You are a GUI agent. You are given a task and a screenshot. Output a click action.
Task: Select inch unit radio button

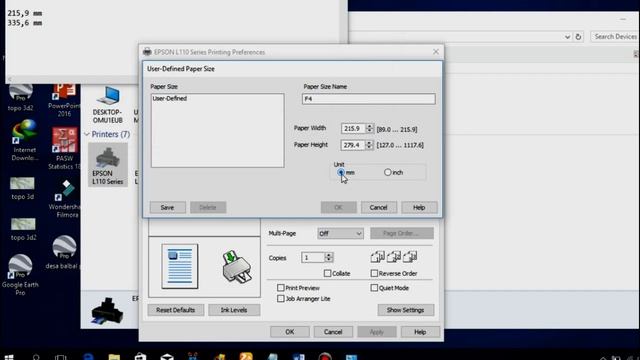click(x=387, y=172)
